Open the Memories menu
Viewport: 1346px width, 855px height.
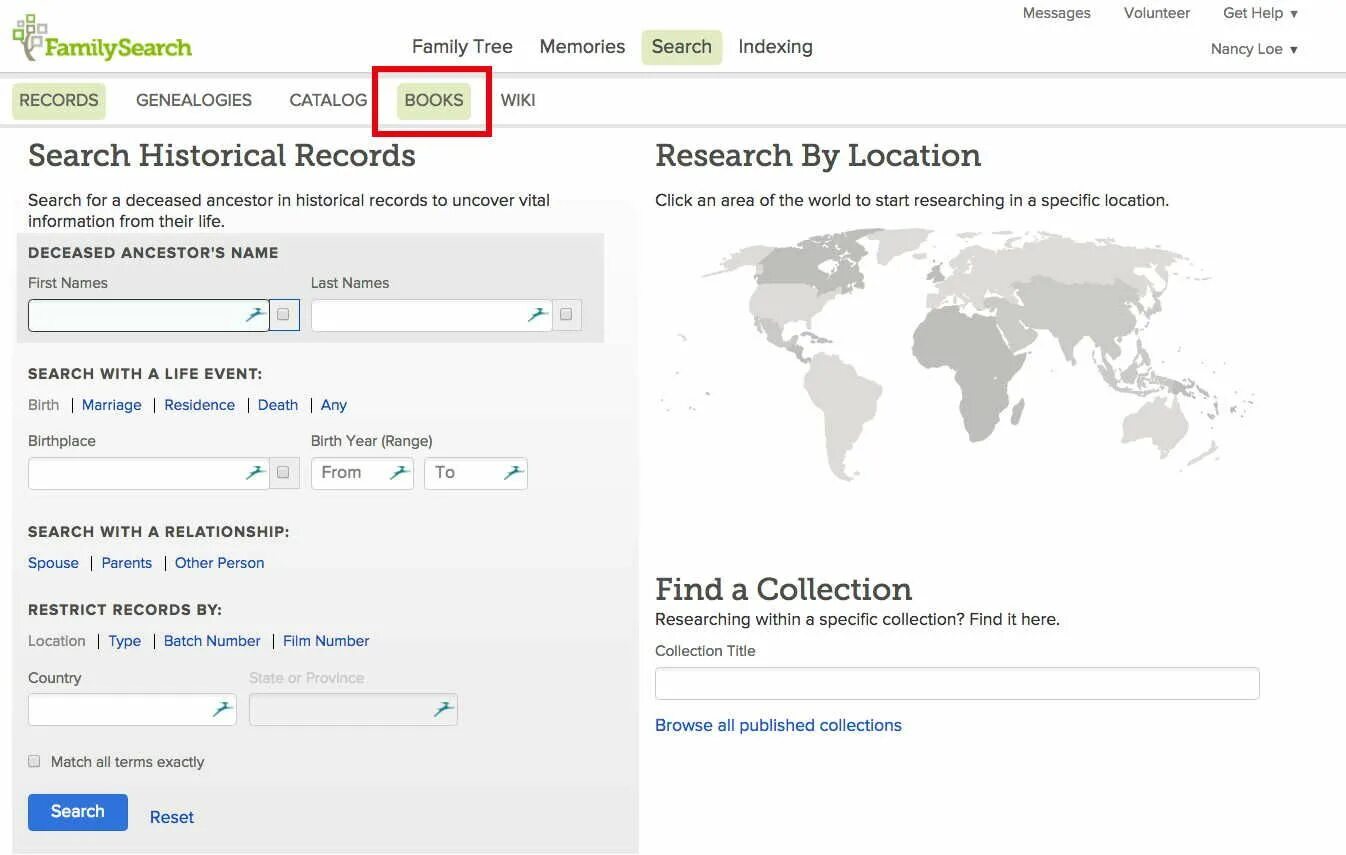coord(582,47)
